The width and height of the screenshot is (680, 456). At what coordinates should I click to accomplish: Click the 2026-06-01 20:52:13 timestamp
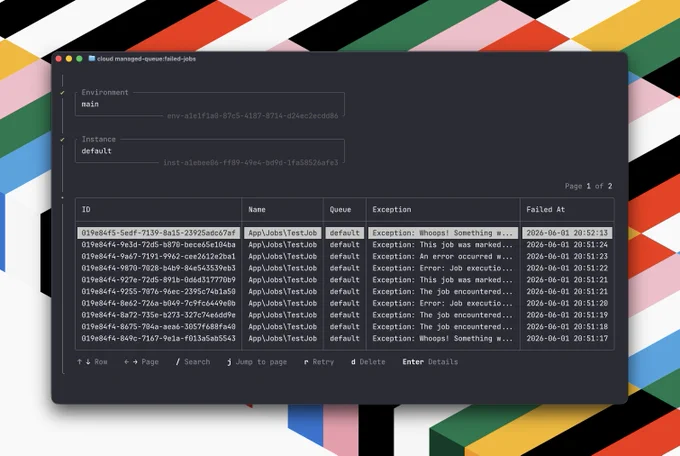pyautogui.click(x=567, y=233)
